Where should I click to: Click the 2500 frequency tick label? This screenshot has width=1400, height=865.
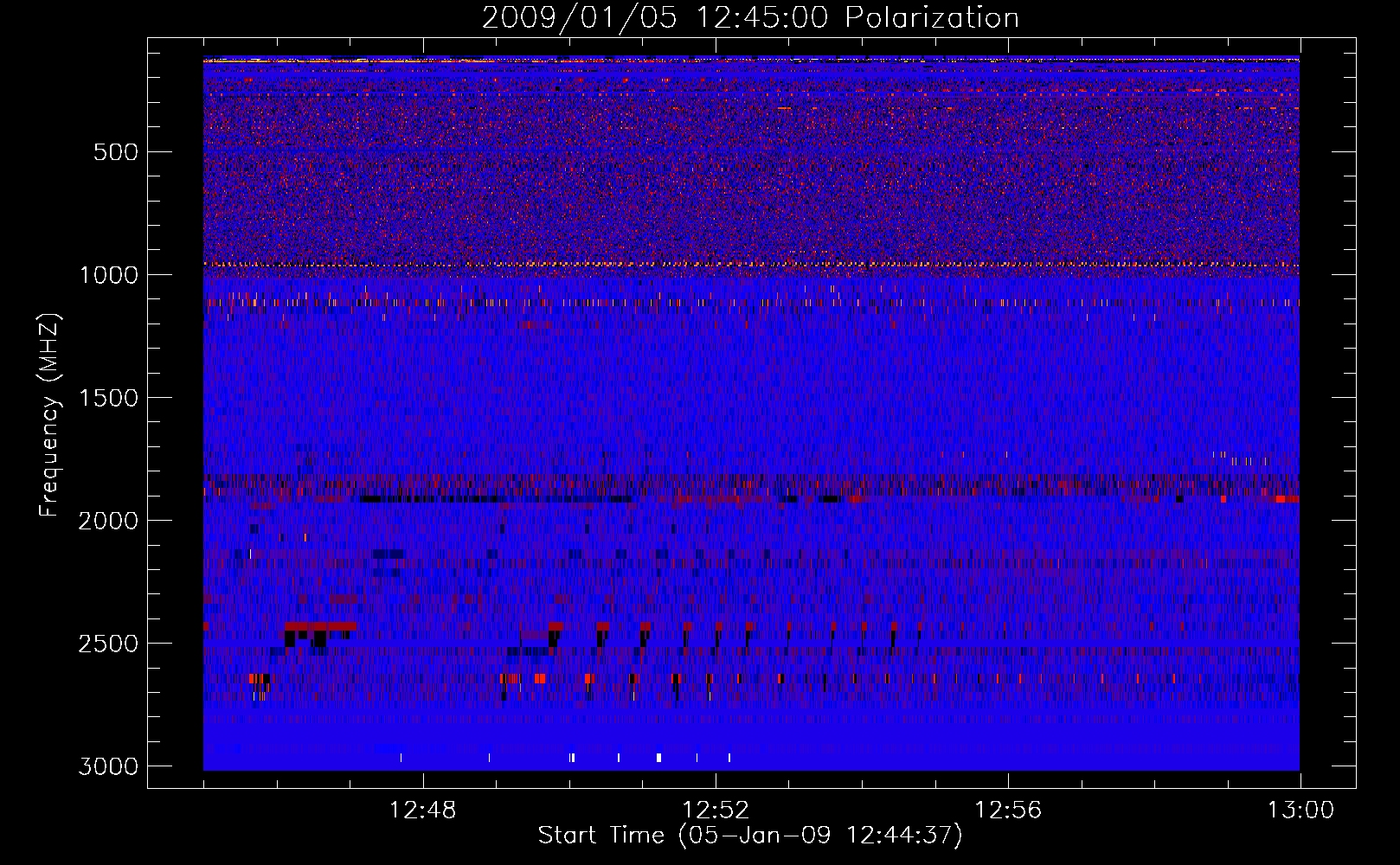click(x=108, y=644)
